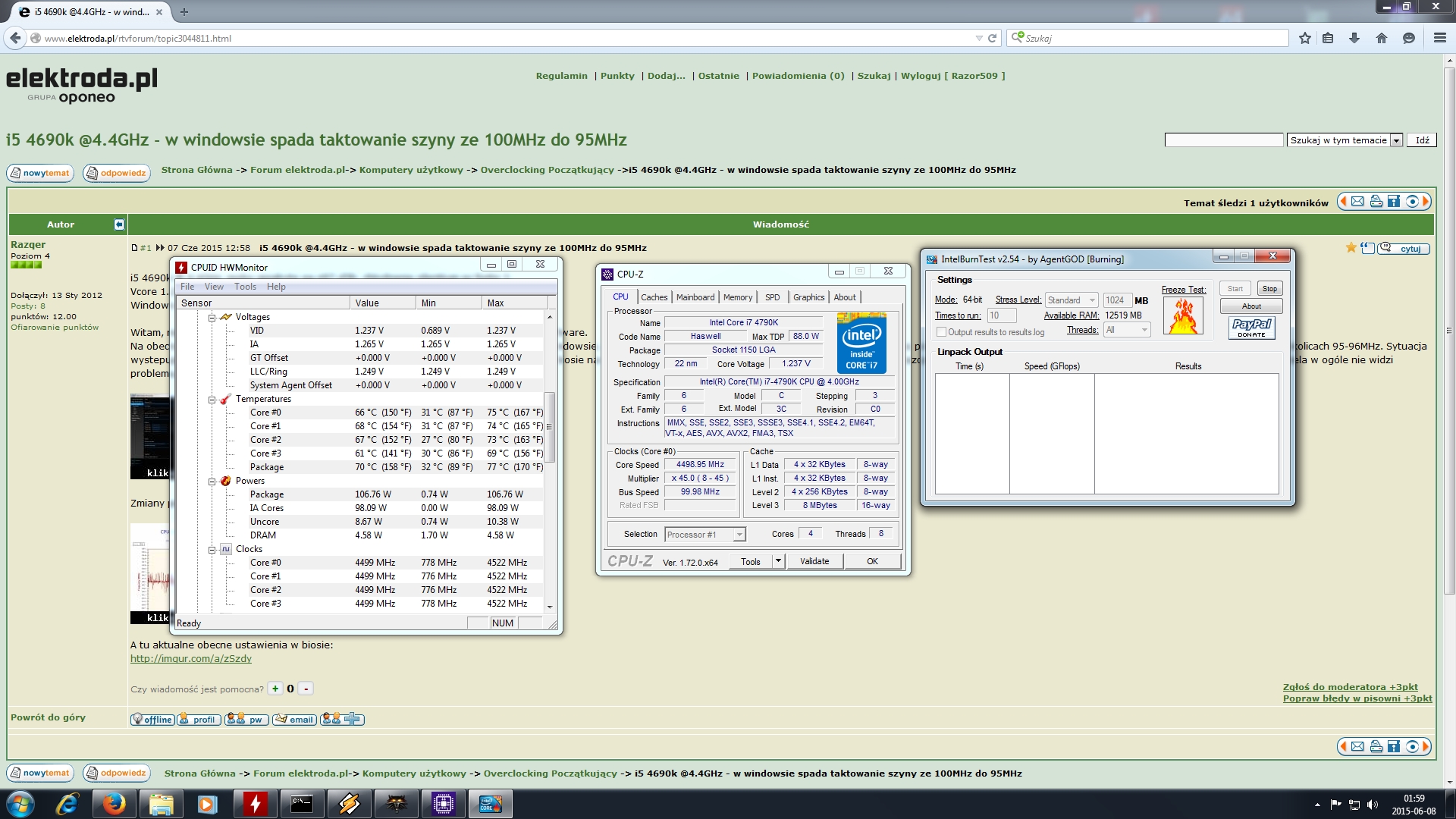Click the quick-quote icon beside cytuj
The image size is (1456, 819).
(x=1367, y=248)
